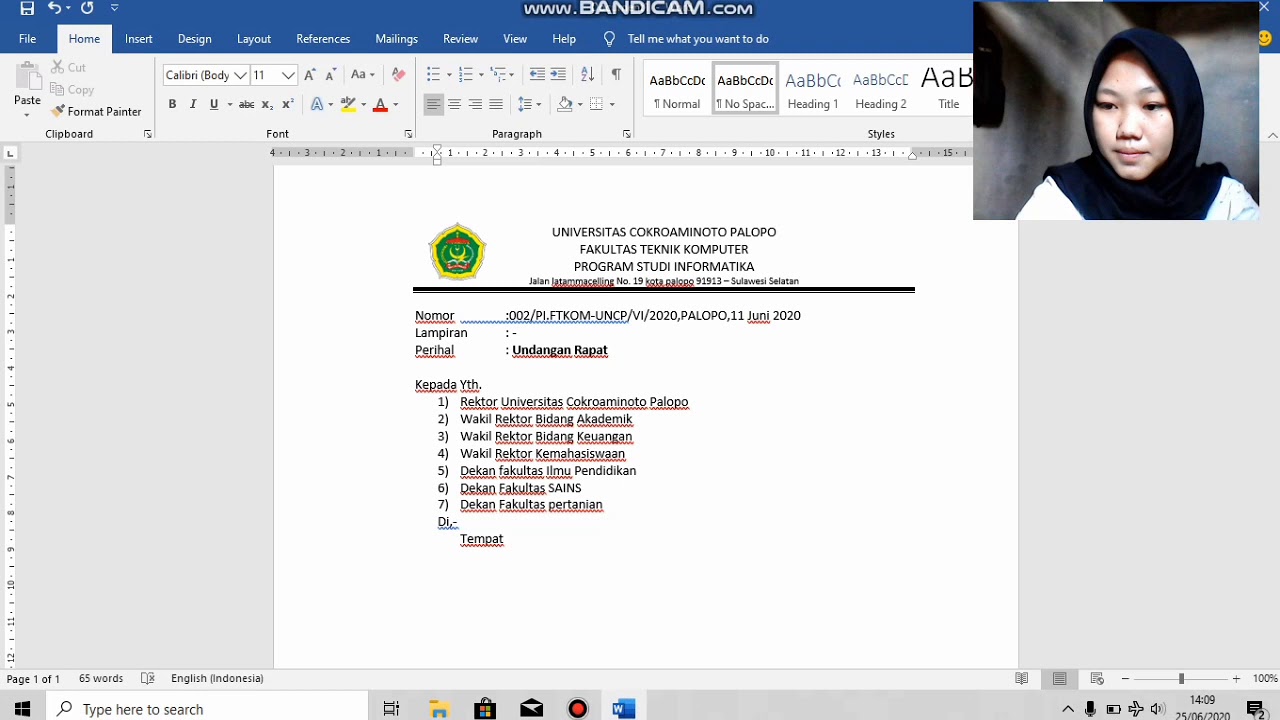This screenshot has height=720, width=1280.
Task: Apply red font color
Action: [380, 104]
